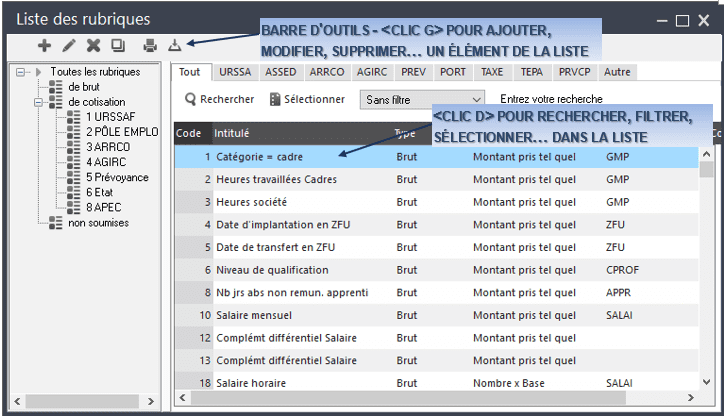Click the pencil icon to modify the rubrique
Viewport: 724px width, 416px height.
pos(69,45)
